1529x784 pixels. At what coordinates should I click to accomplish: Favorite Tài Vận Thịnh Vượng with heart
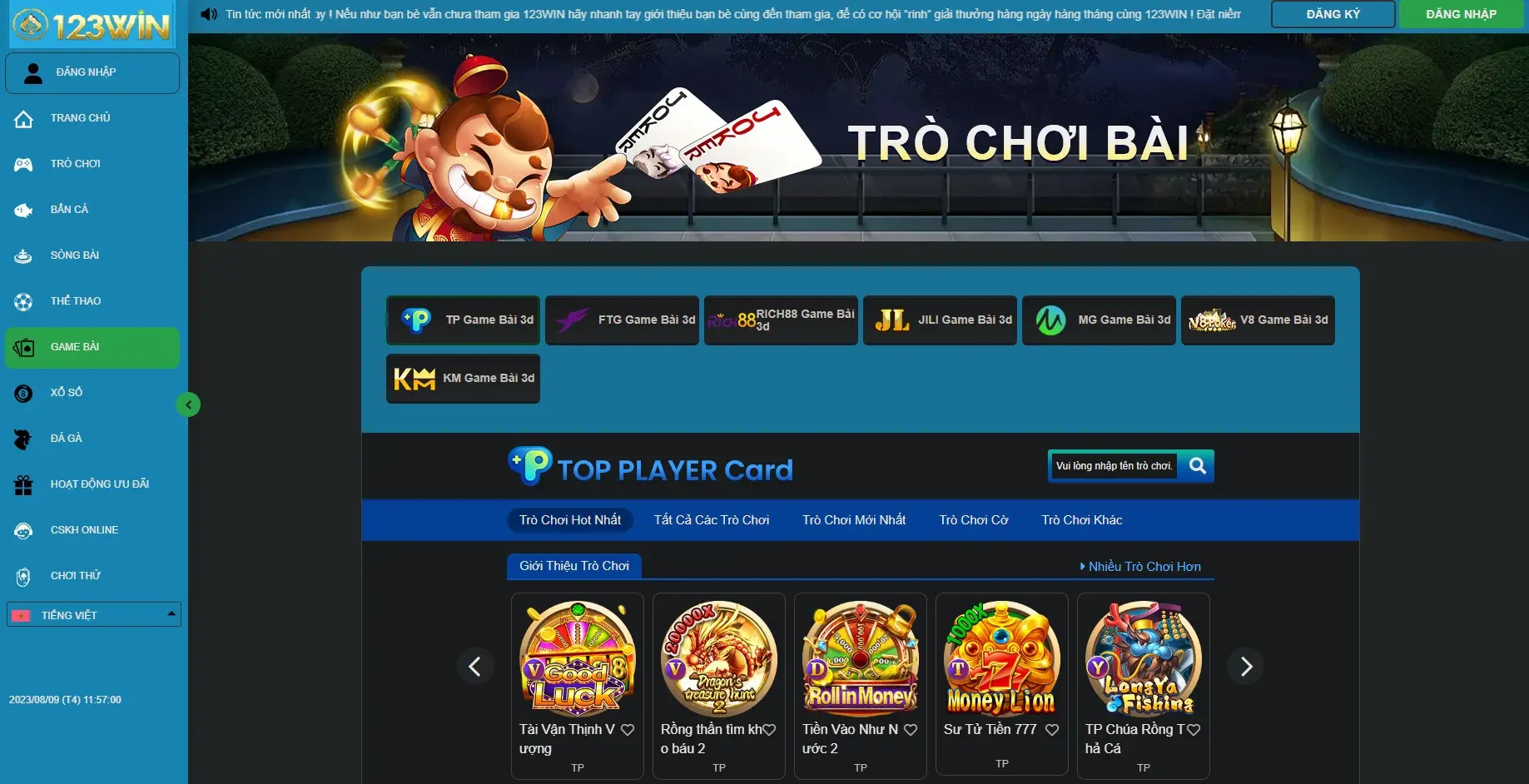click(x=628, y=730)
